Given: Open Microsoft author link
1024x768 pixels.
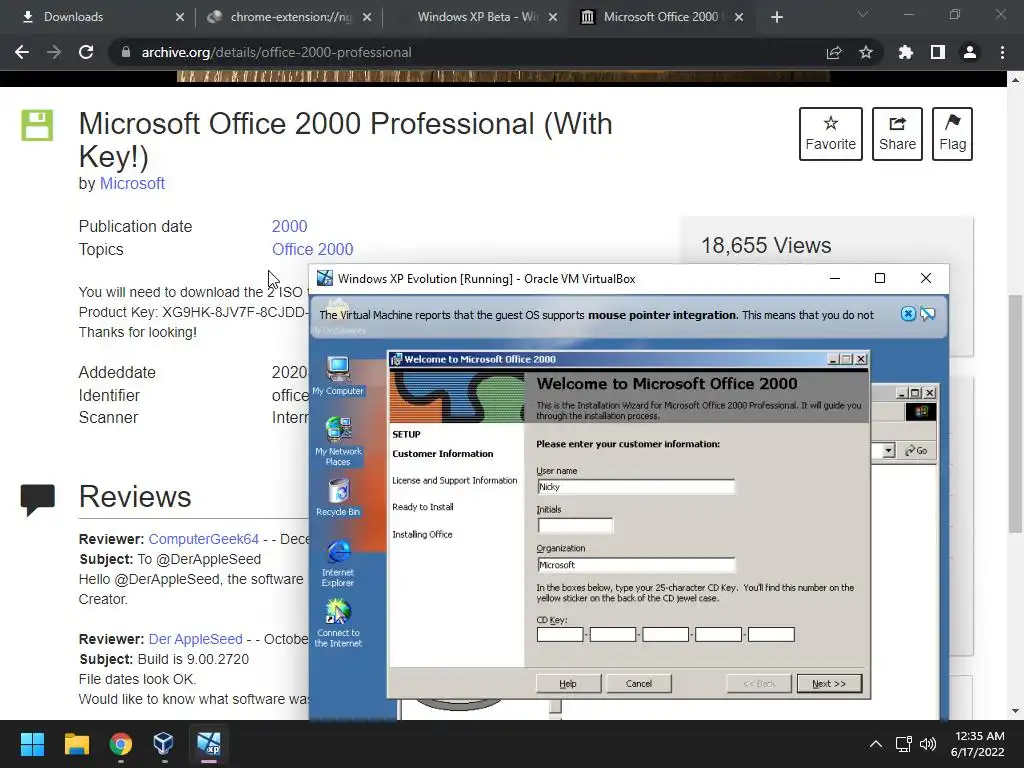Looking at the screenshot, I should pos(132,184).
